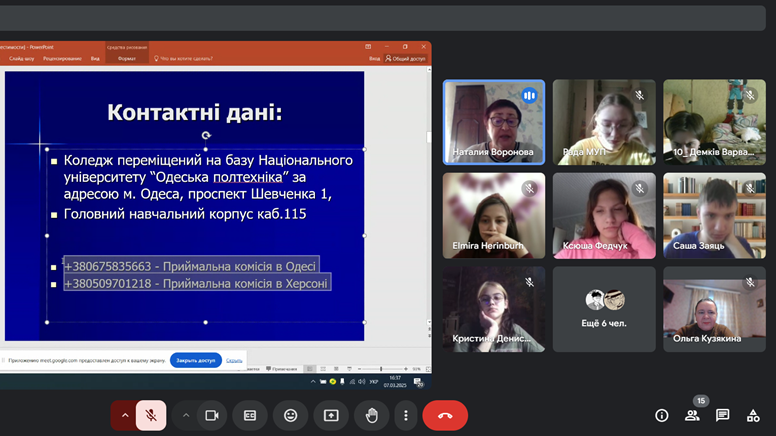Open ribbon display options icon in PowerPoint
This screenshot has height=436, width=776.
point(368,47)
